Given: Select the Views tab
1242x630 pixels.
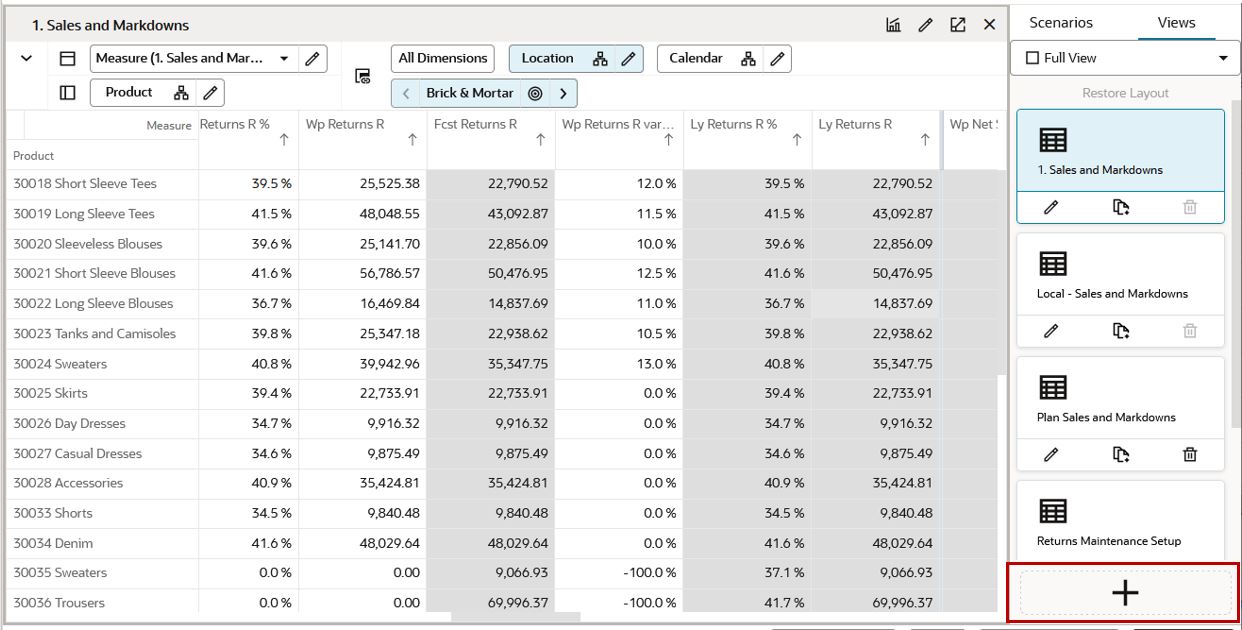Looking at the screenshot, I should point(1176,23).
